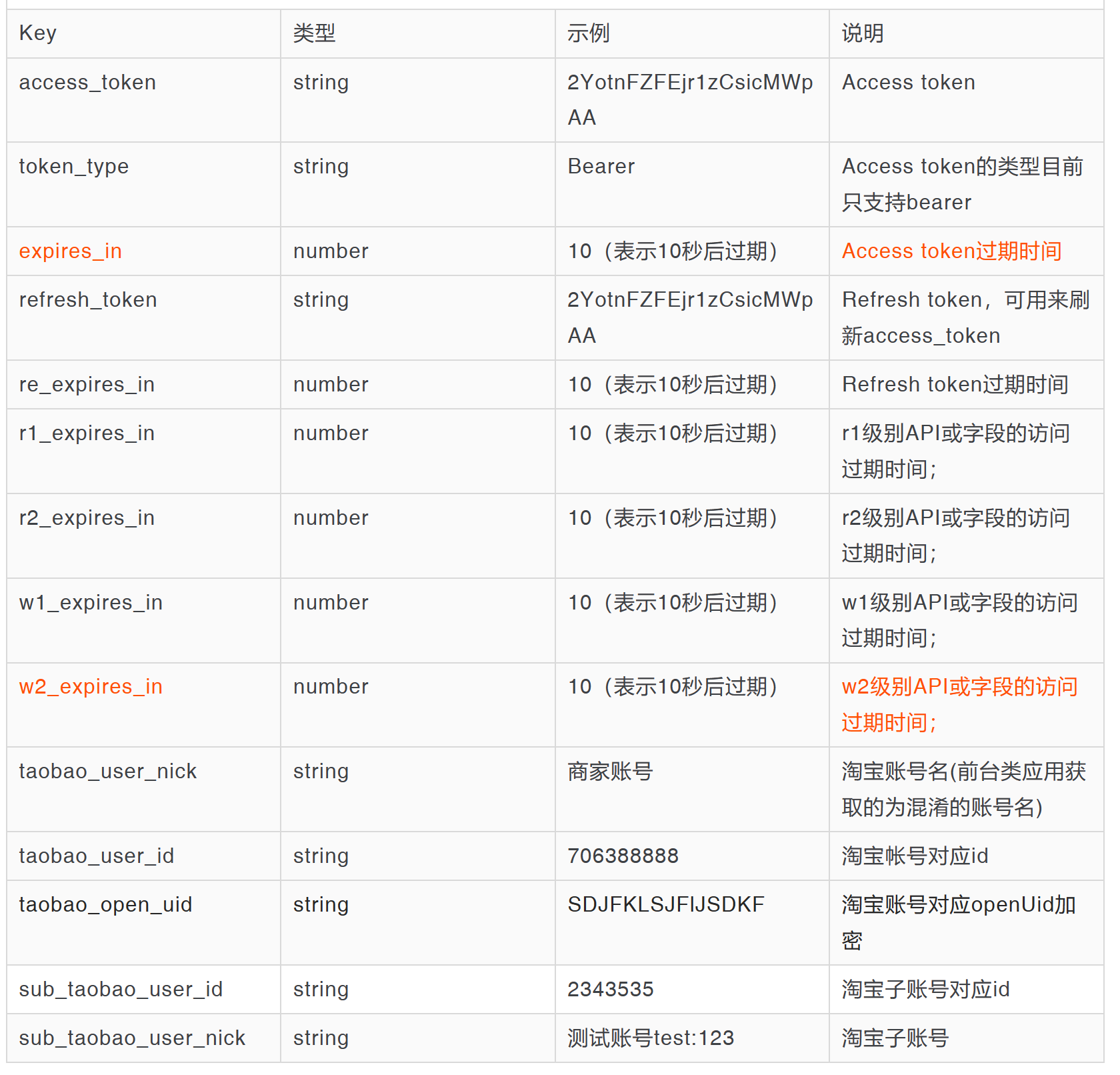Click the '测试账号test:123' example value
1120x1075 pixels.
(651, 1038)
